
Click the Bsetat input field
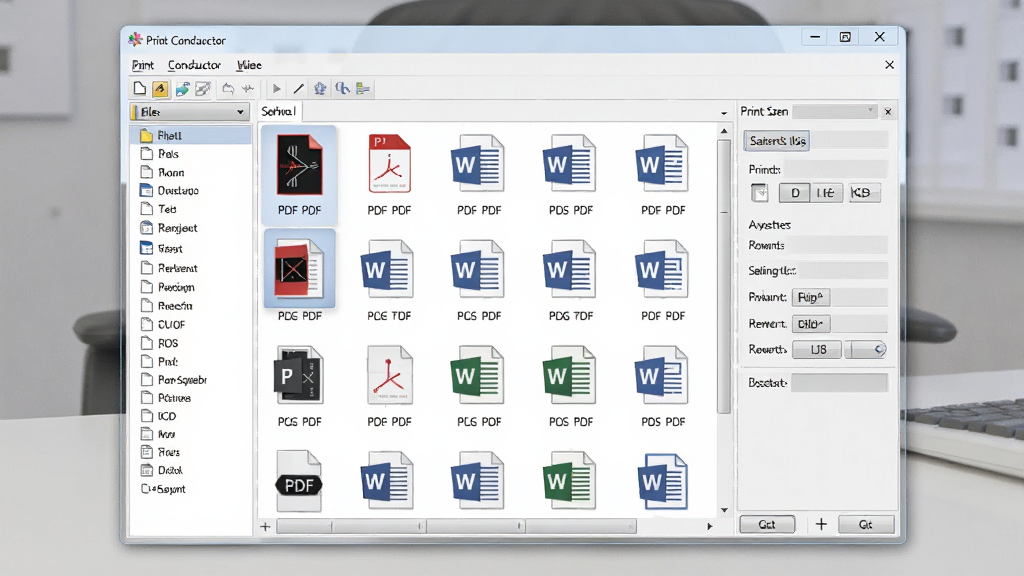coord(839,383)
